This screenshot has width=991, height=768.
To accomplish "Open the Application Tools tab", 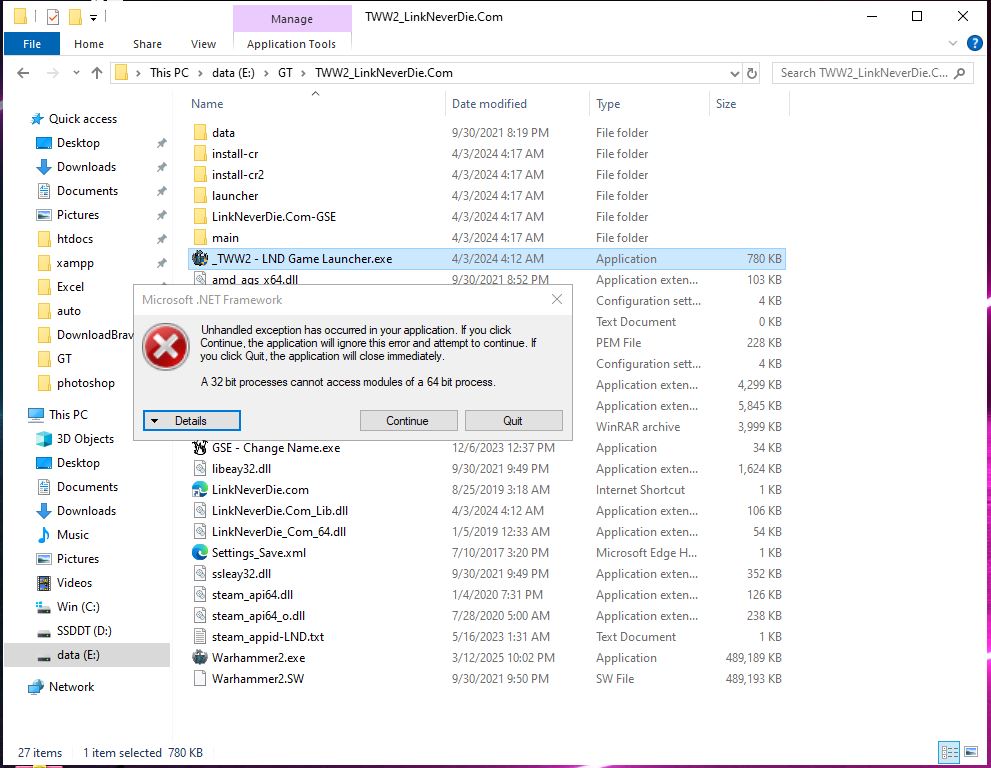I will 291,44.
